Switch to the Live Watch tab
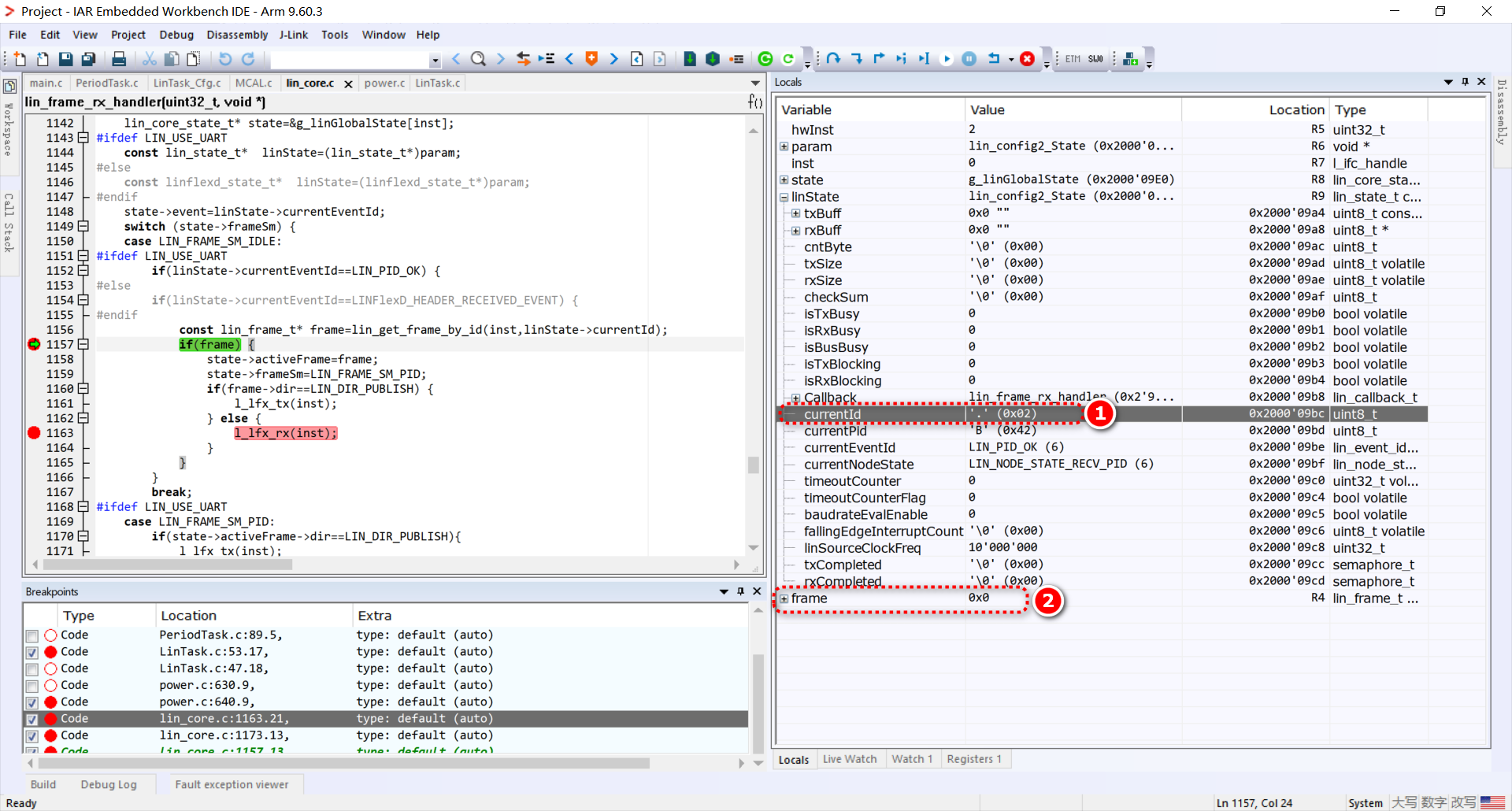The image size is (1512, 811). (x=849, y=759)
